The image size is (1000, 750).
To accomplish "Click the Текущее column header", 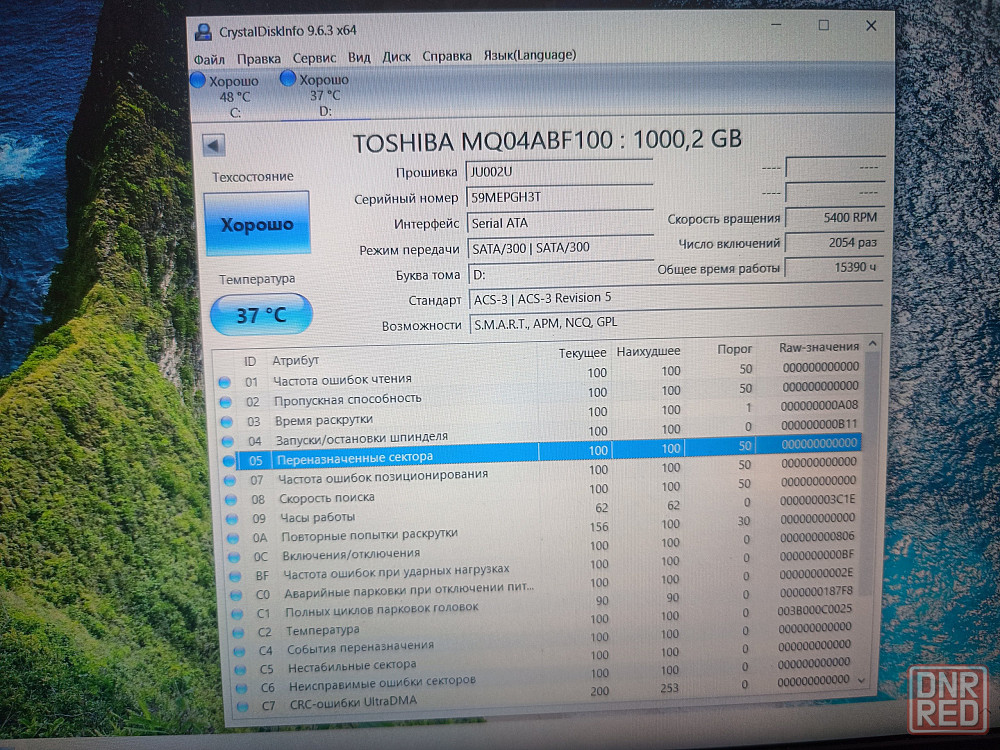I will pos(582,353).
